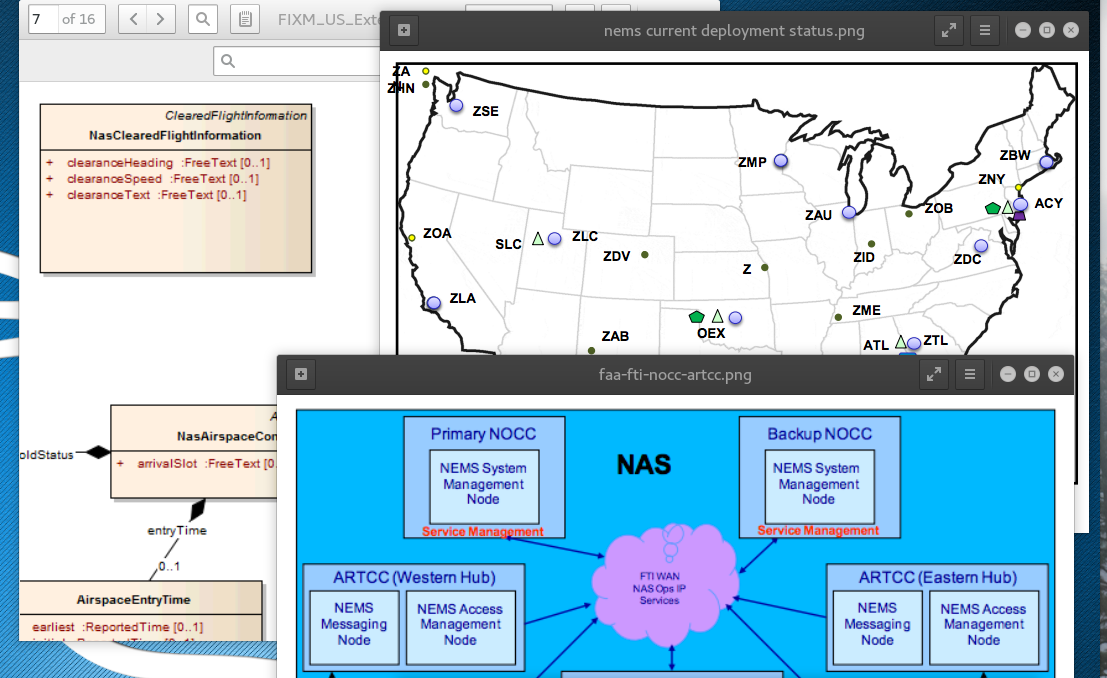Close the faa-fti-nocc-artcc.png window
Image resolution: width=1107 pixels, height=678 pixels.
click(x=1056, y=374)
